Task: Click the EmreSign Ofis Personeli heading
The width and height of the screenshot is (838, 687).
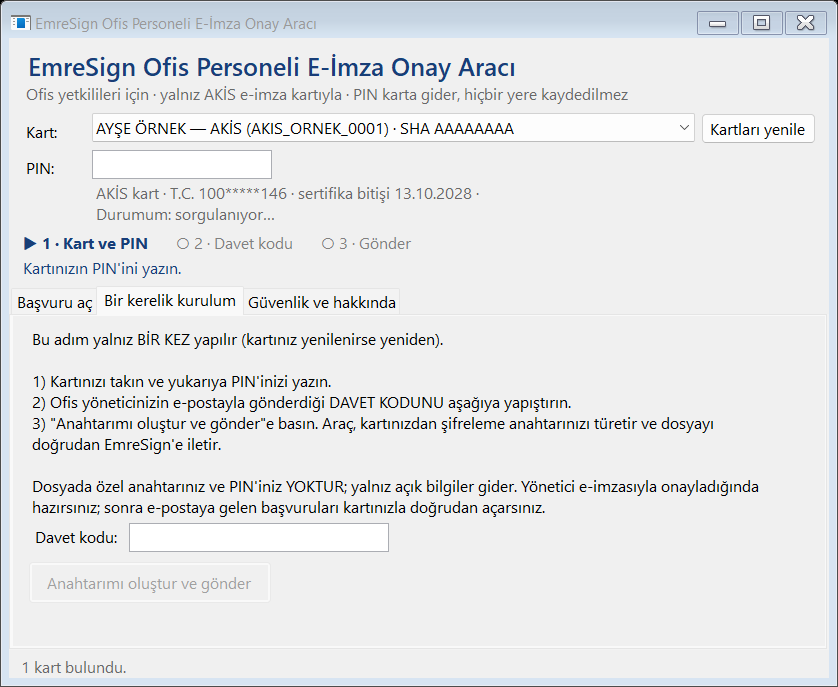Action: (271, 67)
